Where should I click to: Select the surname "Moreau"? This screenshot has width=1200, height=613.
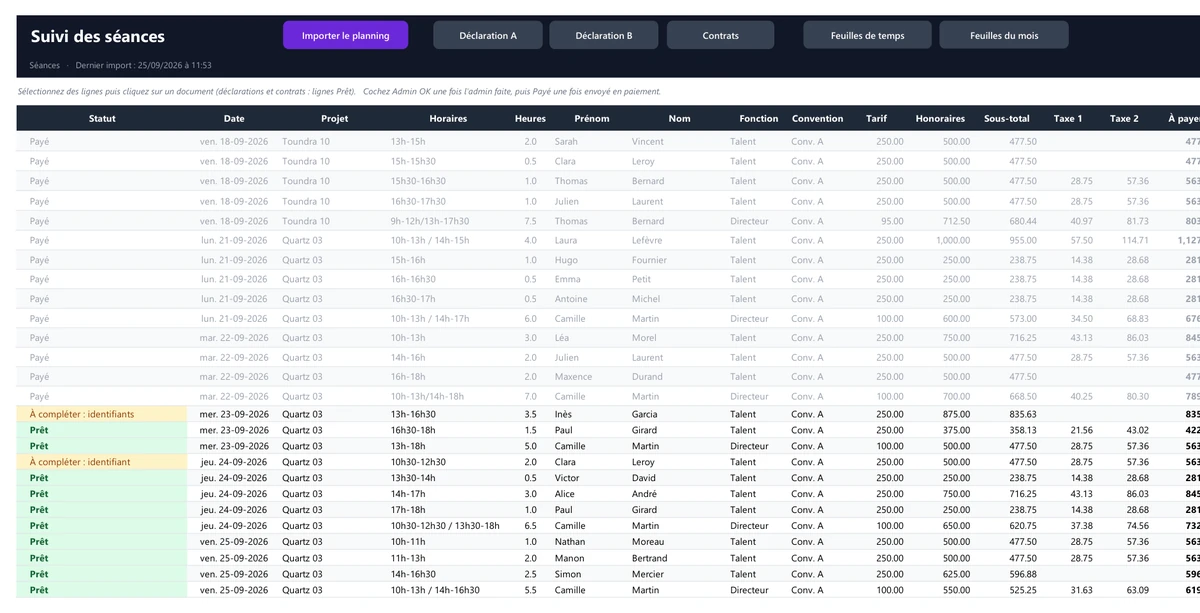(648, 542)
